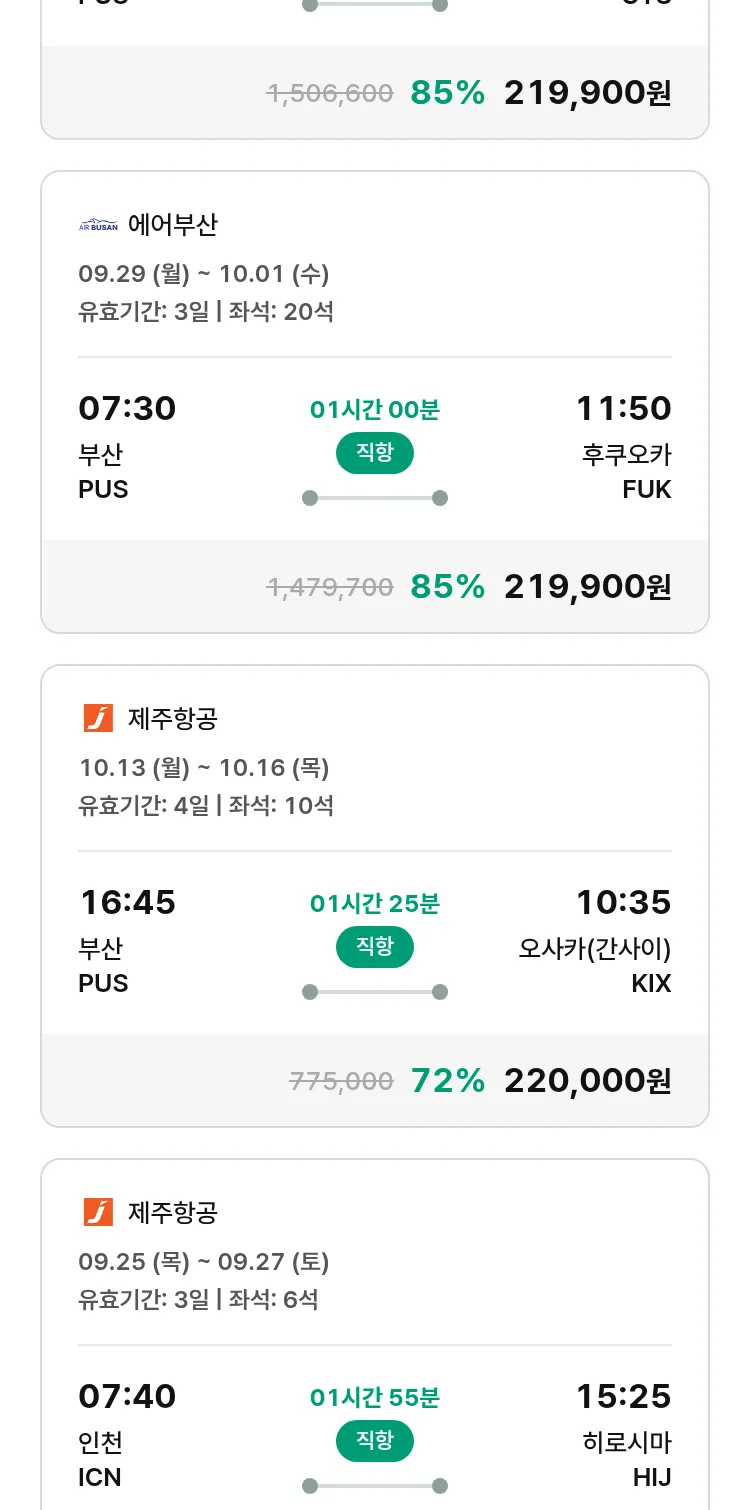Screen dimensions: 750x1510
Task: Click the 07:30 departure time from Busan
Action: pyautogui.click(x=127, y=409)
